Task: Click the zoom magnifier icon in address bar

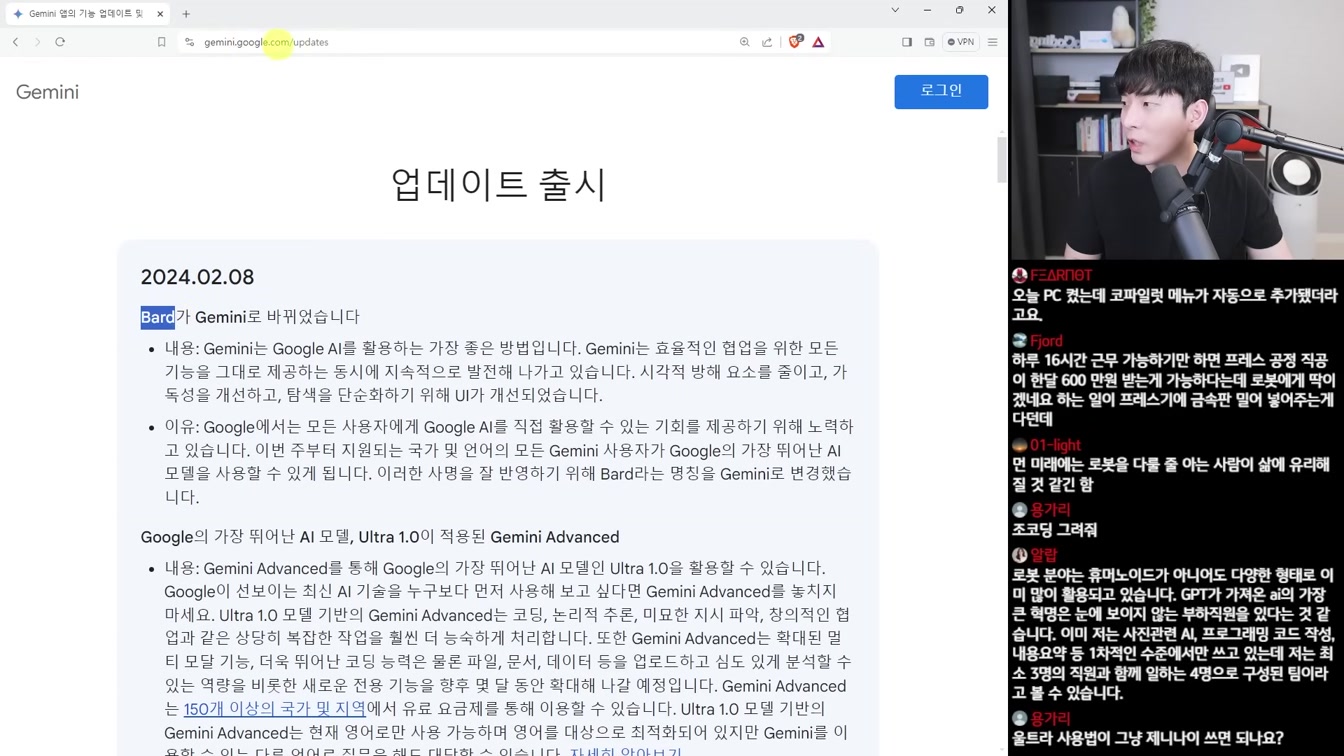Action: click(x=744, y=42)
